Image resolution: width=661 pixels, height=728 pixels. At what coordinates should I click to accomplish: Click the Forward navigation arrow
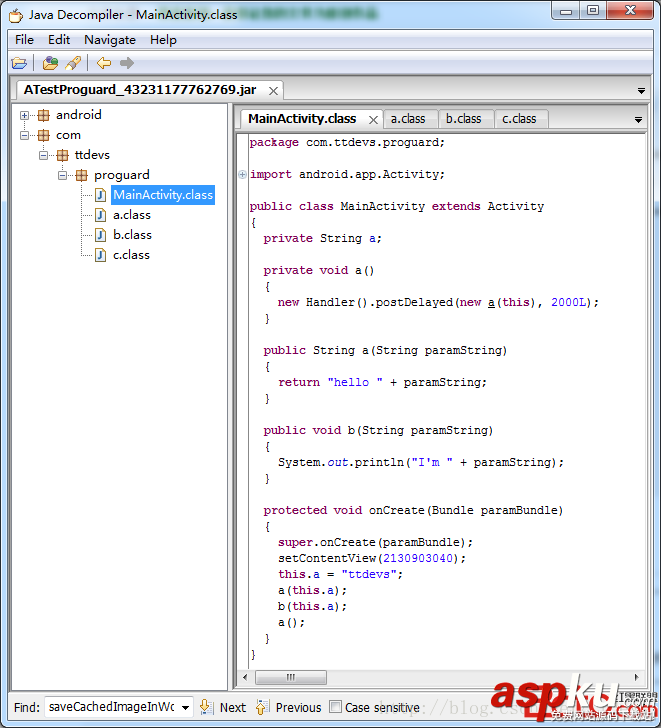(x=127, y=63)
